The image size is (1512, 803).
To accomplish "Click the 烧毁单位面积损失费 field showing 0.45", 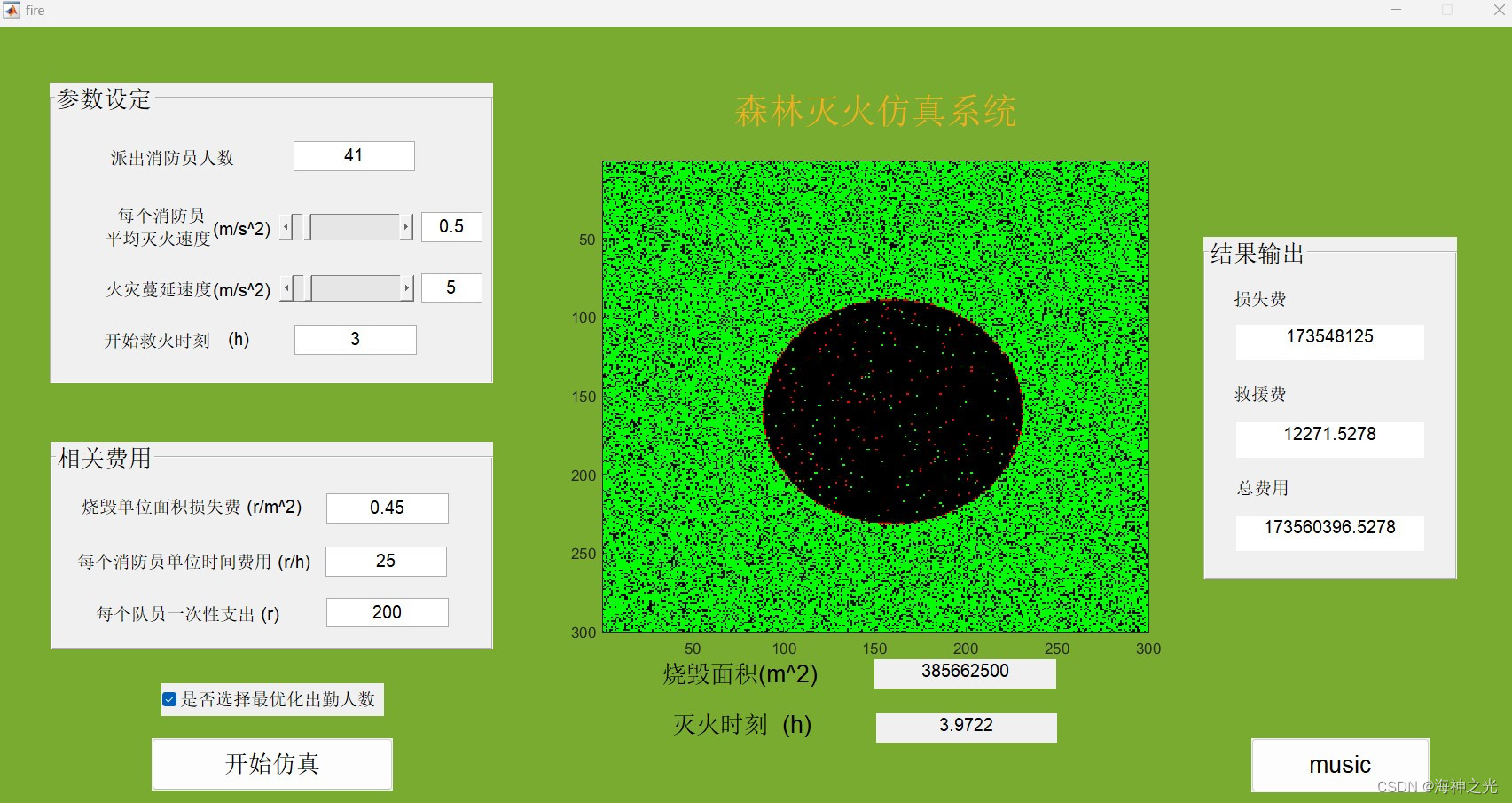I will (388, 508).
